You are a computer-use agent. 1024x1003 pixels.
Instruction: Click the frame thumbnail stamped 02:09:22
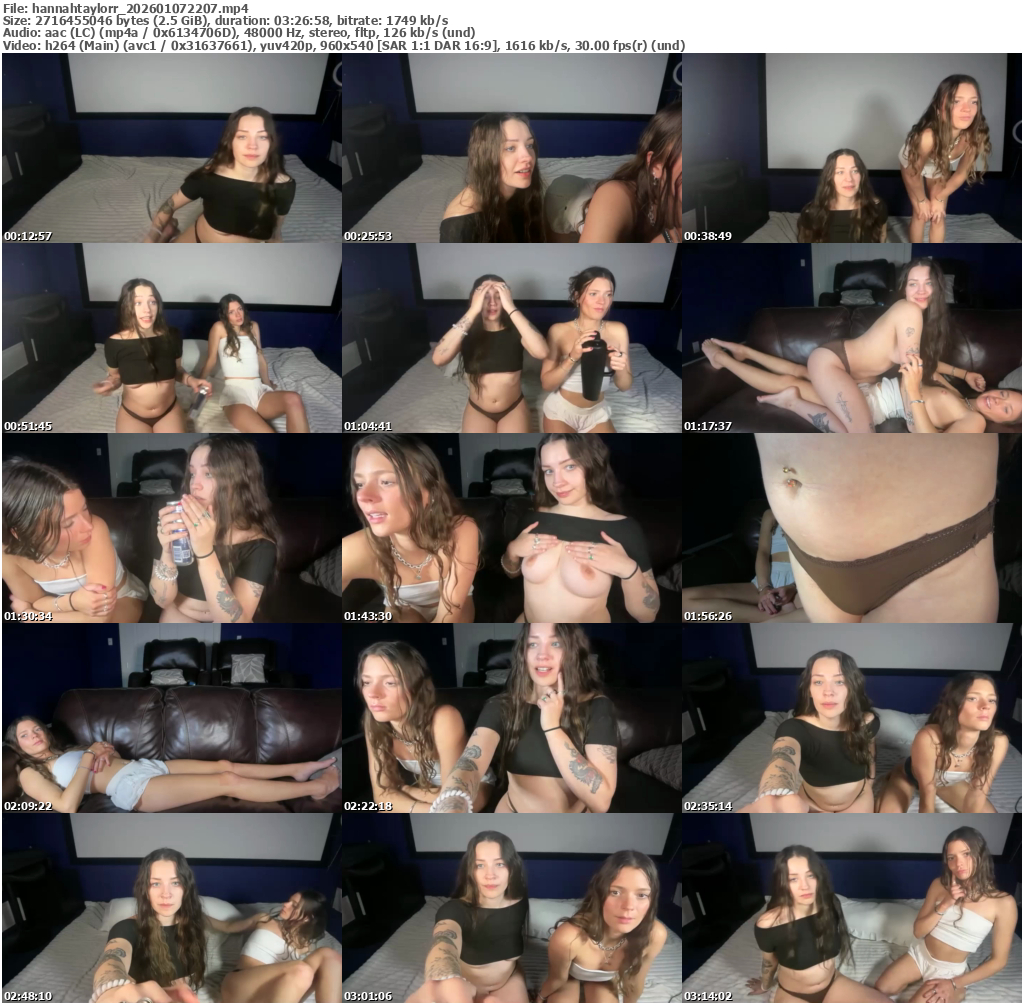click(172, 718)
